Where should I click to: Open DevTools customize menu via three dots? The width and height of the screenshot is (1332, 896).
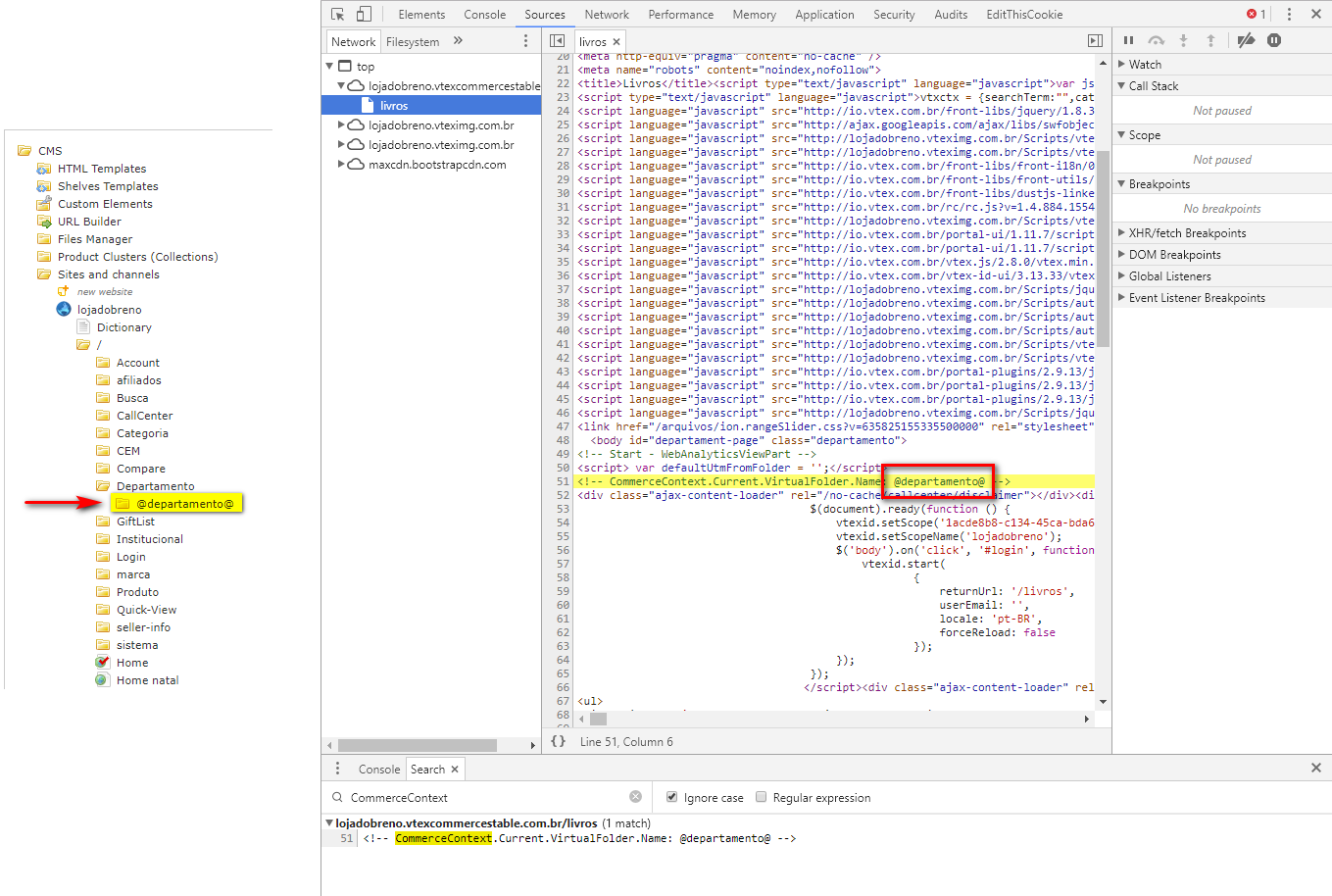1289,14
